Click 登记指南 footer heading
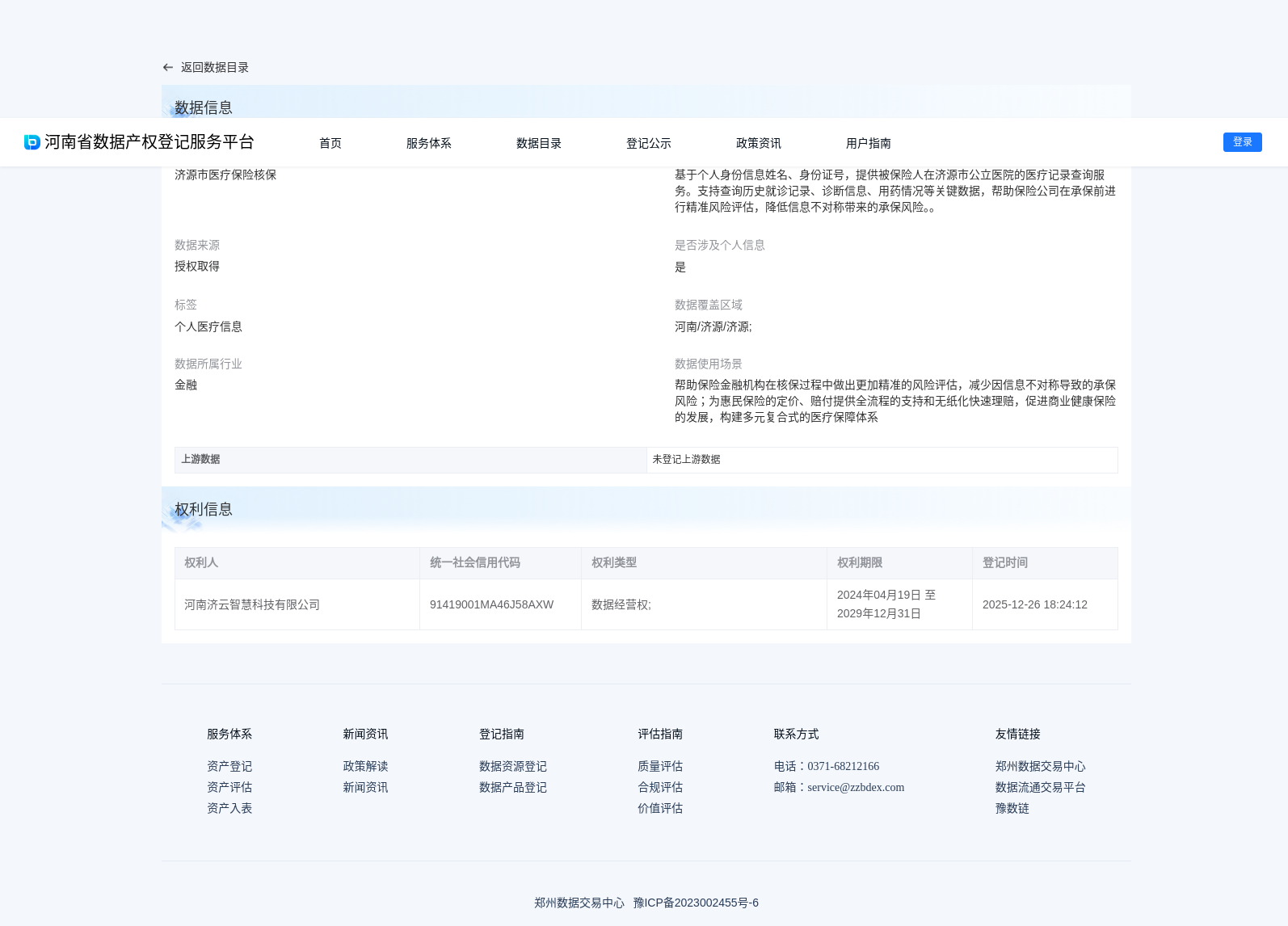This screenshot has height=926, width=1288. (x=502, y=734)
